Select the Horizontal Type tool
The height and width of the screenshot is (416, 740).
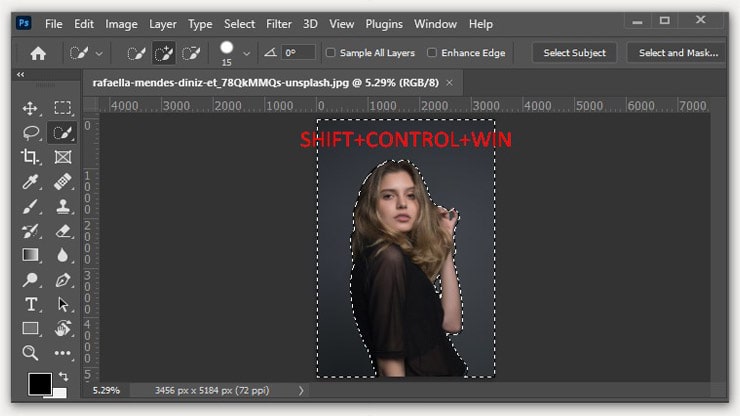30,304
